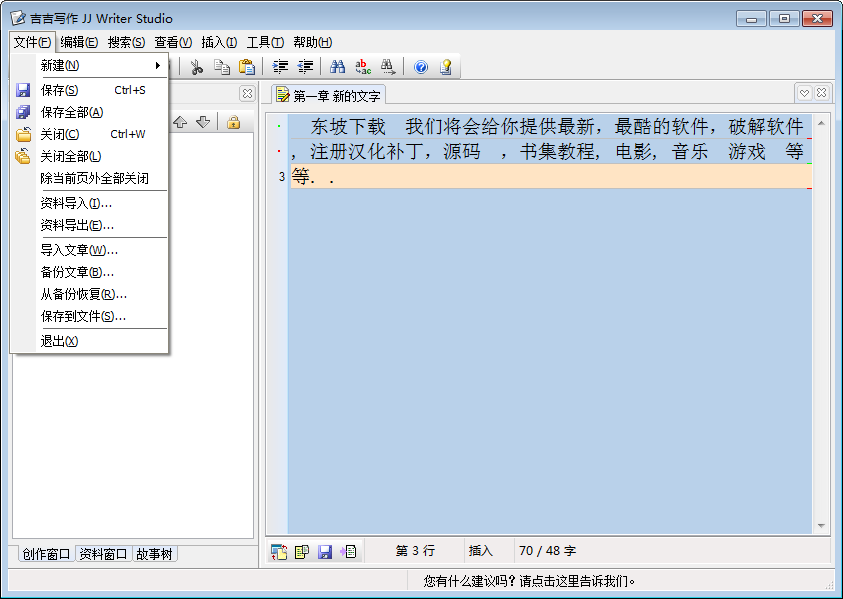The image size is (843, 599).
Task: Click line number 3 in the gutter
Action: click(282, 176)
